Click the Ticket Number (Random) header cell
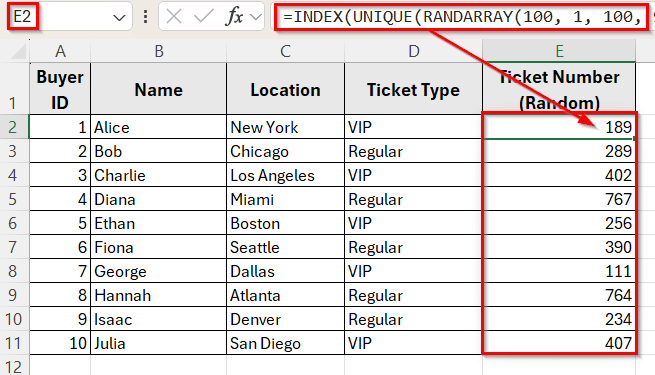 tap(559, 89)
